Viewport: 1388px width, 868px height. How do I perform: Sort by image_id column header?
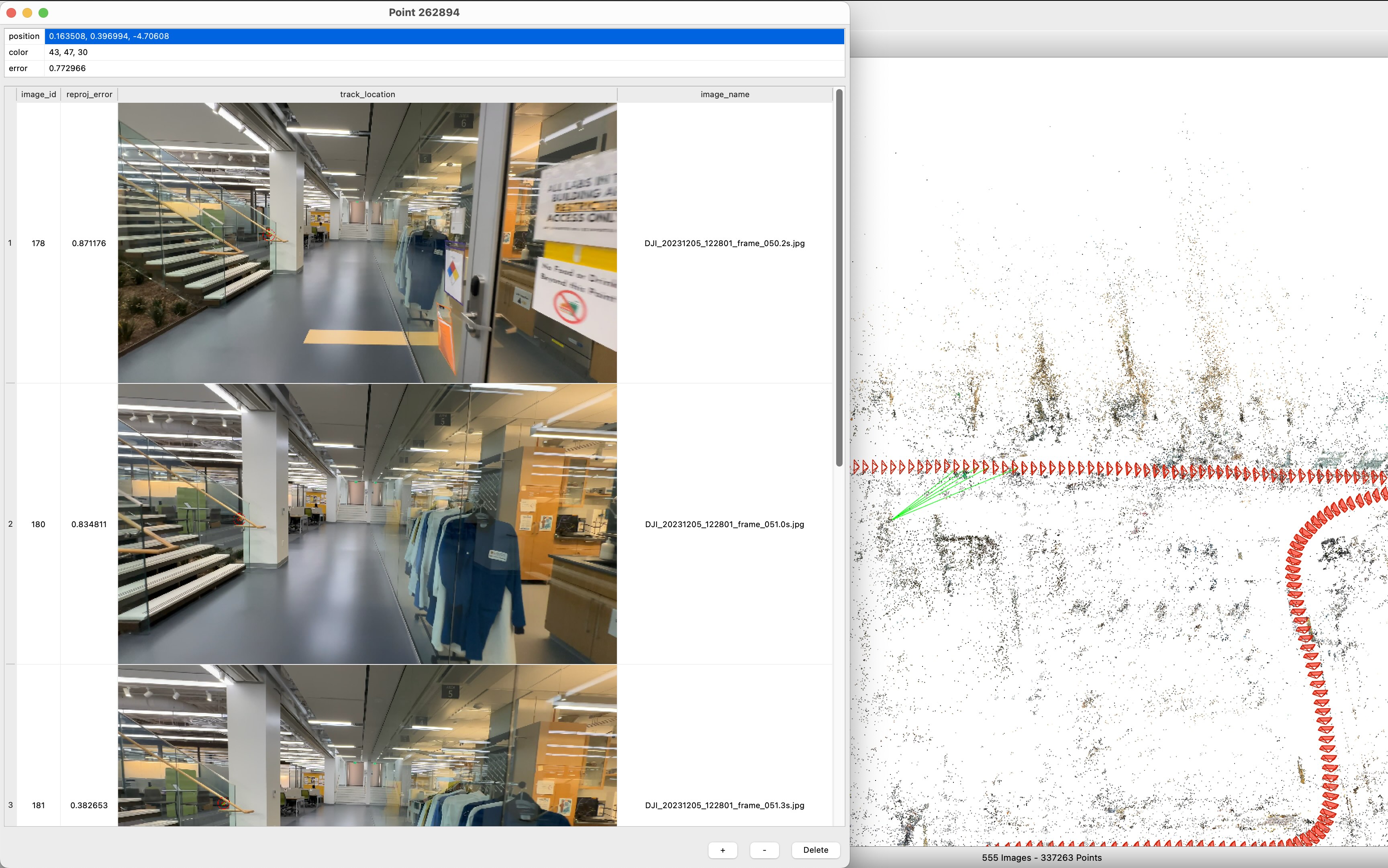coord(39,94)
